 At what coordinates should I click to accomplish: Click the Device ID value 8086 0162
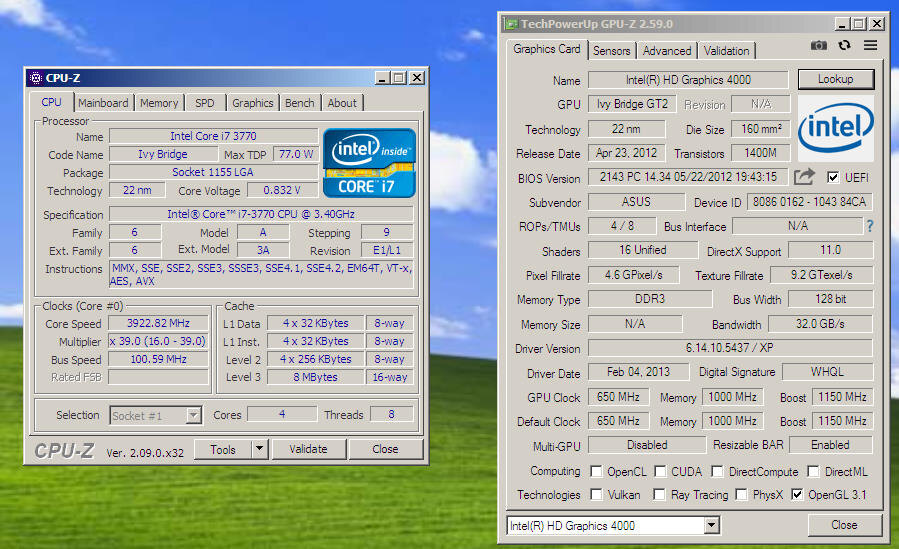click(x=809, y=202)
